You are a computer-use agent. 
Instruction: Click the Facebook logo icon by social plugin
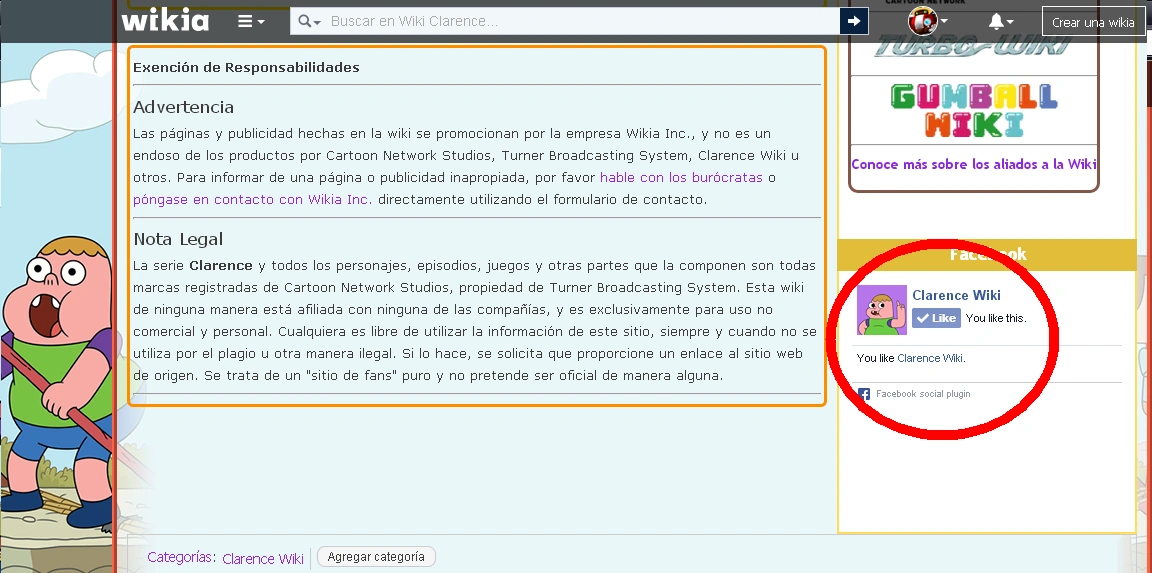click(x=864, y=394)
